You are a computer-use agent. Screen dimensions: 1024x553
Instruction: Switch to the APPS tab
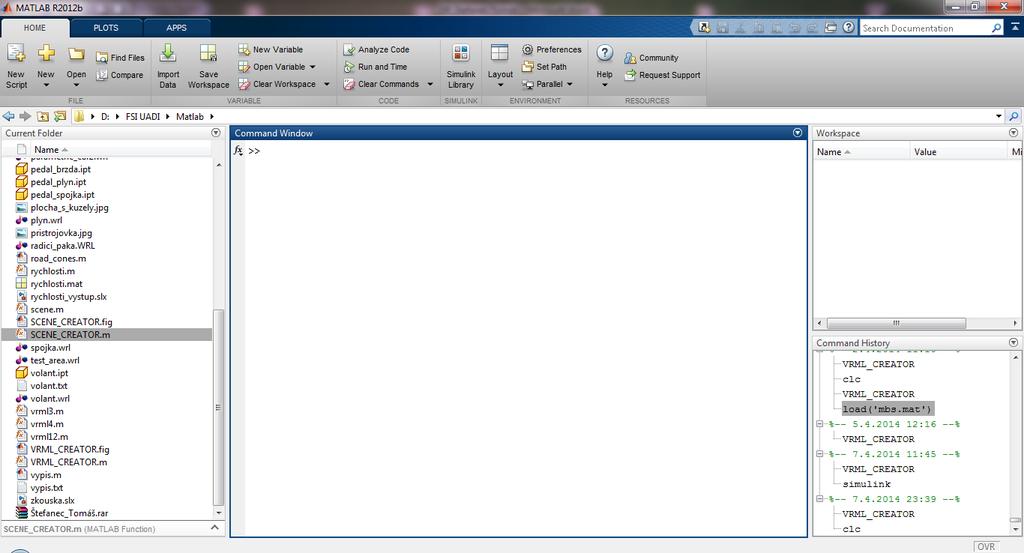(176, 28)
